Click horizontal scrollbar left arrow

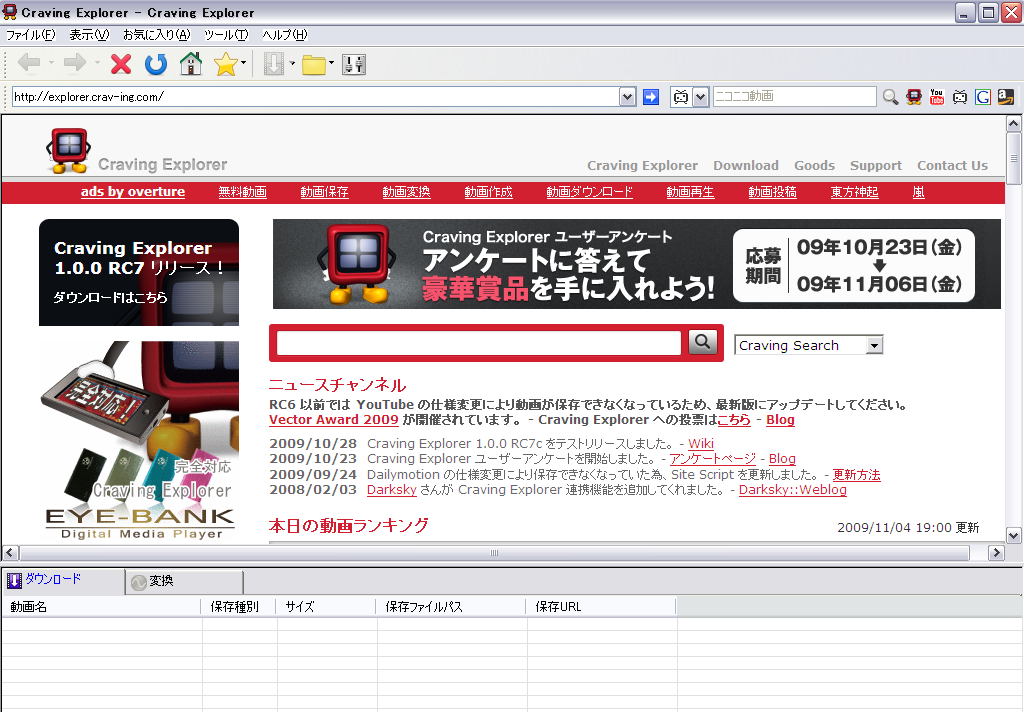[10, 553]
